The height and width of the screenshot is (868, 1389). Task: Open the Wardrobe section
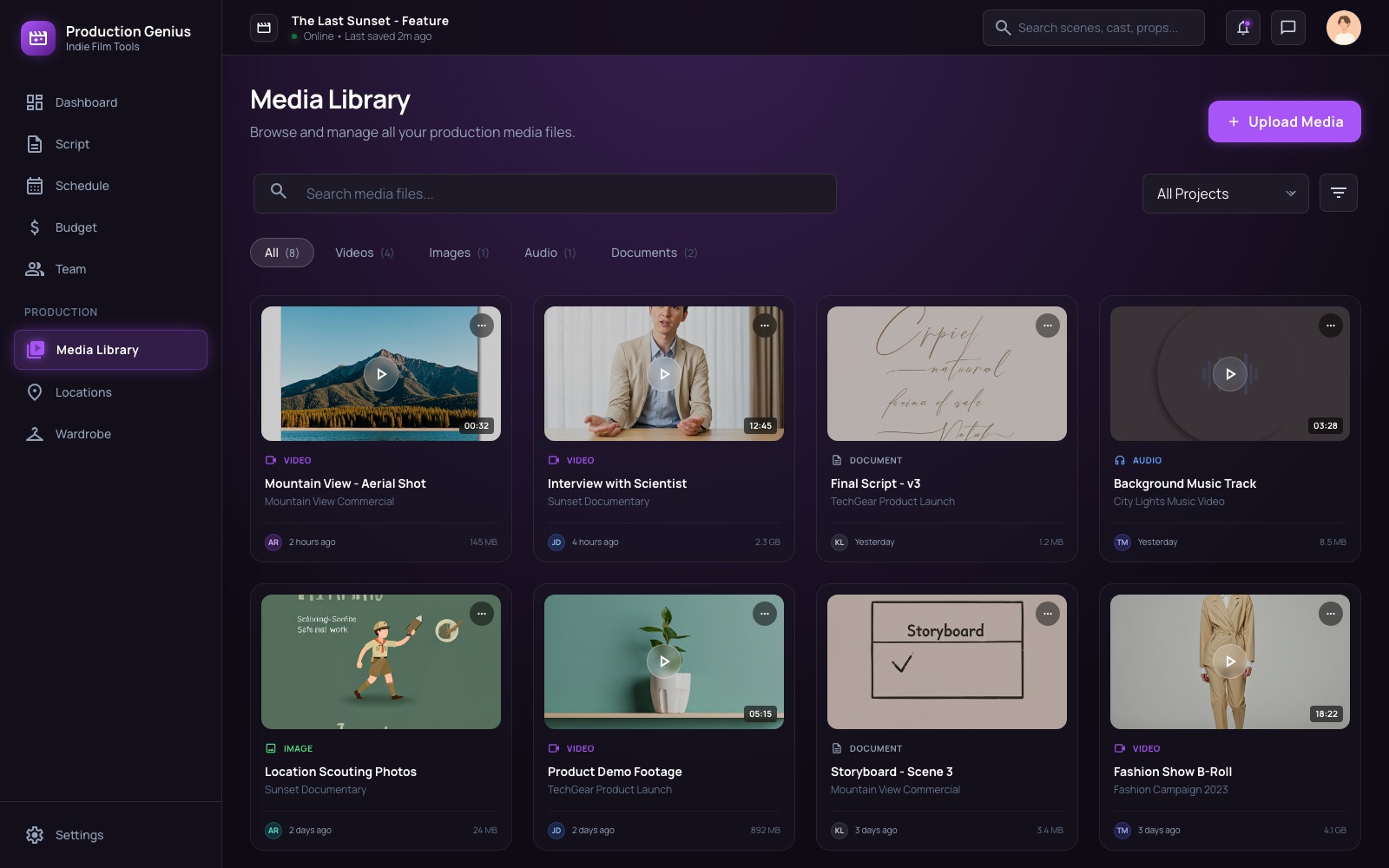[x=110, y=434]
